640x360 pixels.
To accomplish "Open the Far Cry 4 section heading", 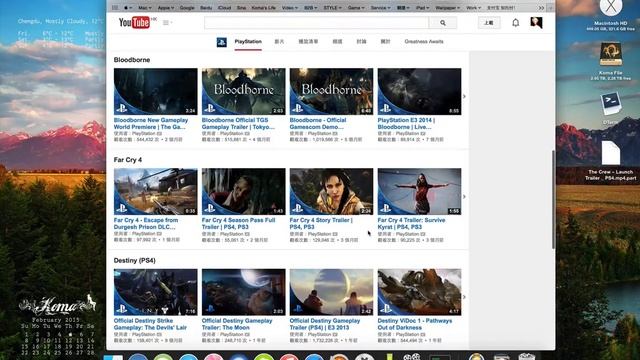I will coord(128,160).
